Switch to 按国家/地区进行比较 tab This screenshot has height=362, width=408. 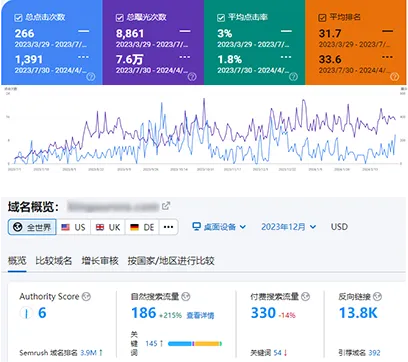point(171,261)
